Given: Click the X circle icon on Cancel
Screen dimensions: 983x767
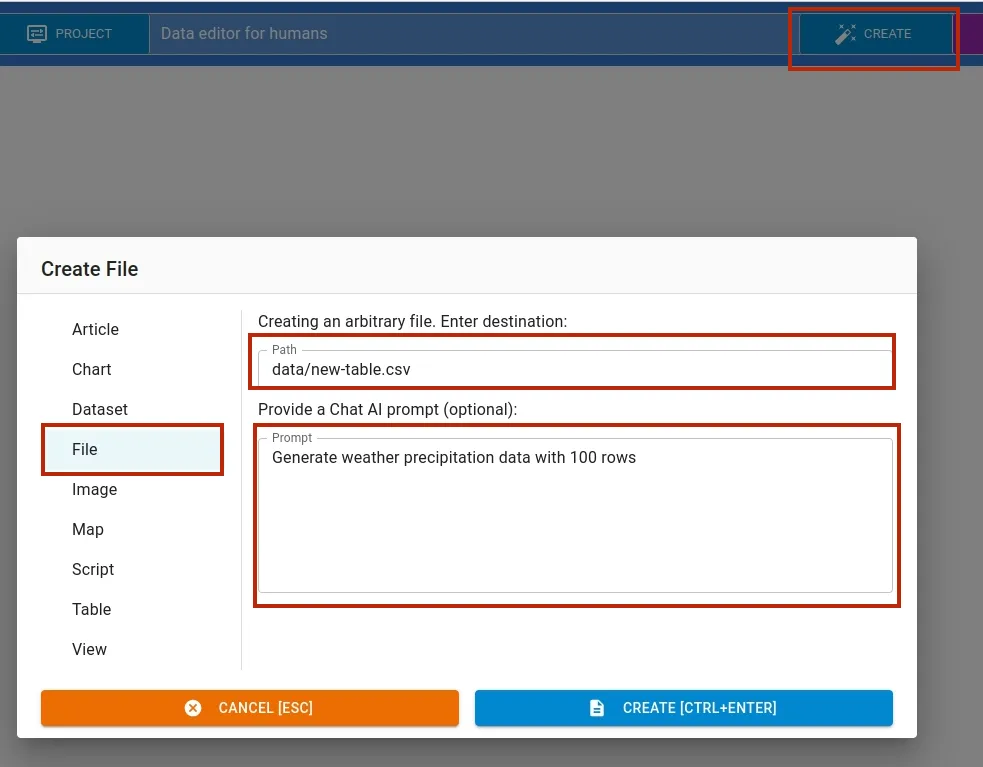Looking at the screenshot, I should (194, 708).
